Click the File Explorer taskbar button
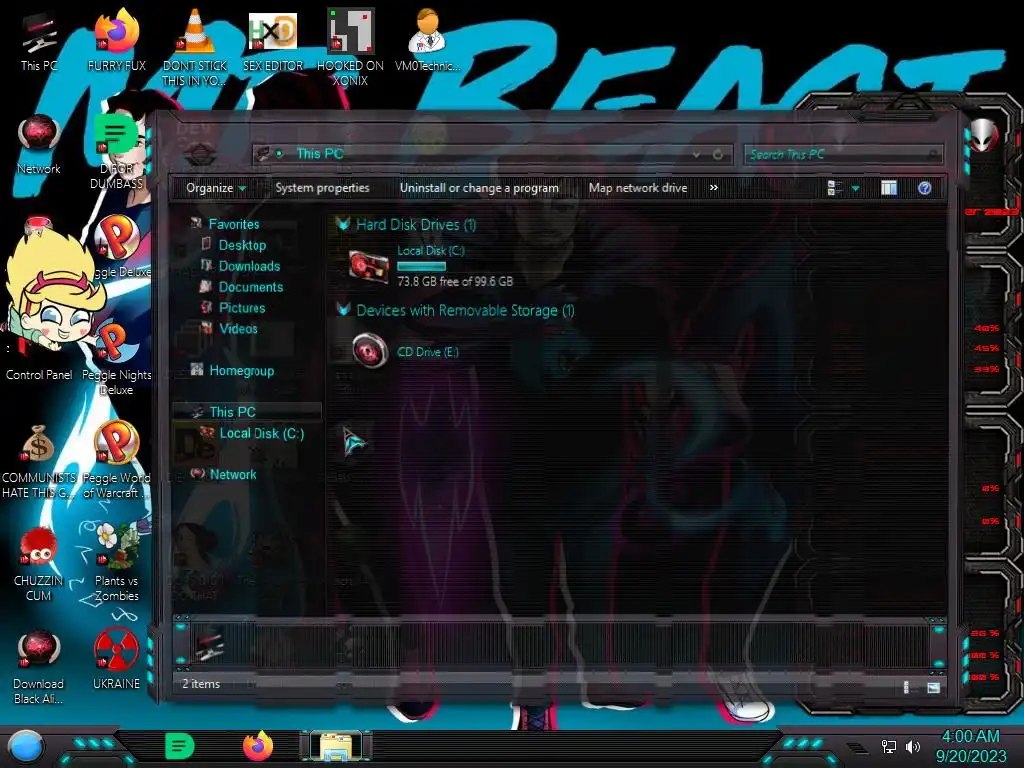Image resolution: width=1024 pixels, height=768 pixels. (x=336, y=746)
